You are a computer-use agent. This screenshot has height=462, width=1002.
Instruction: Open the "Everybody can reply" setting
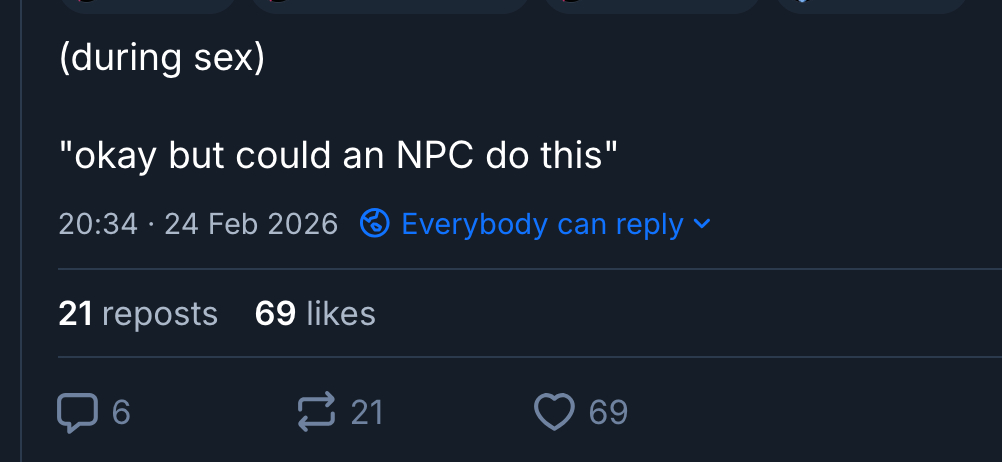(542, 223)
